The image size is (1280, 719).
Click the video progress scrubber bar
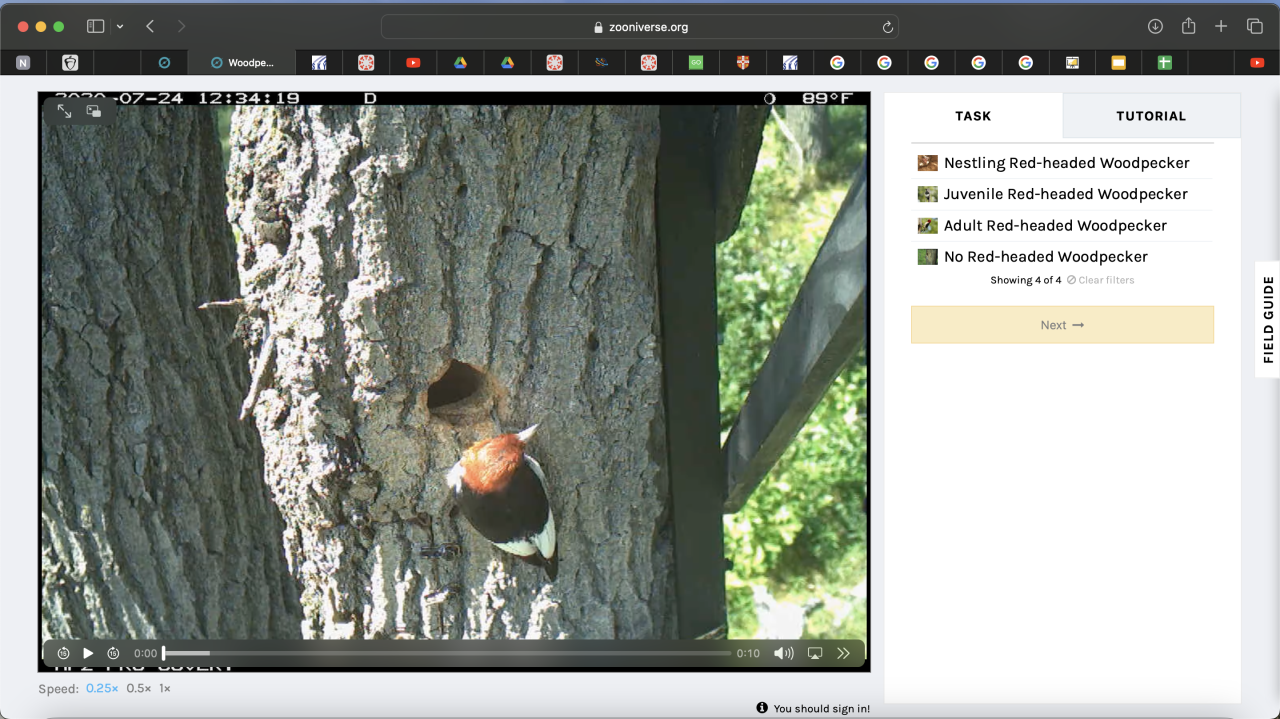click(446, 653)
